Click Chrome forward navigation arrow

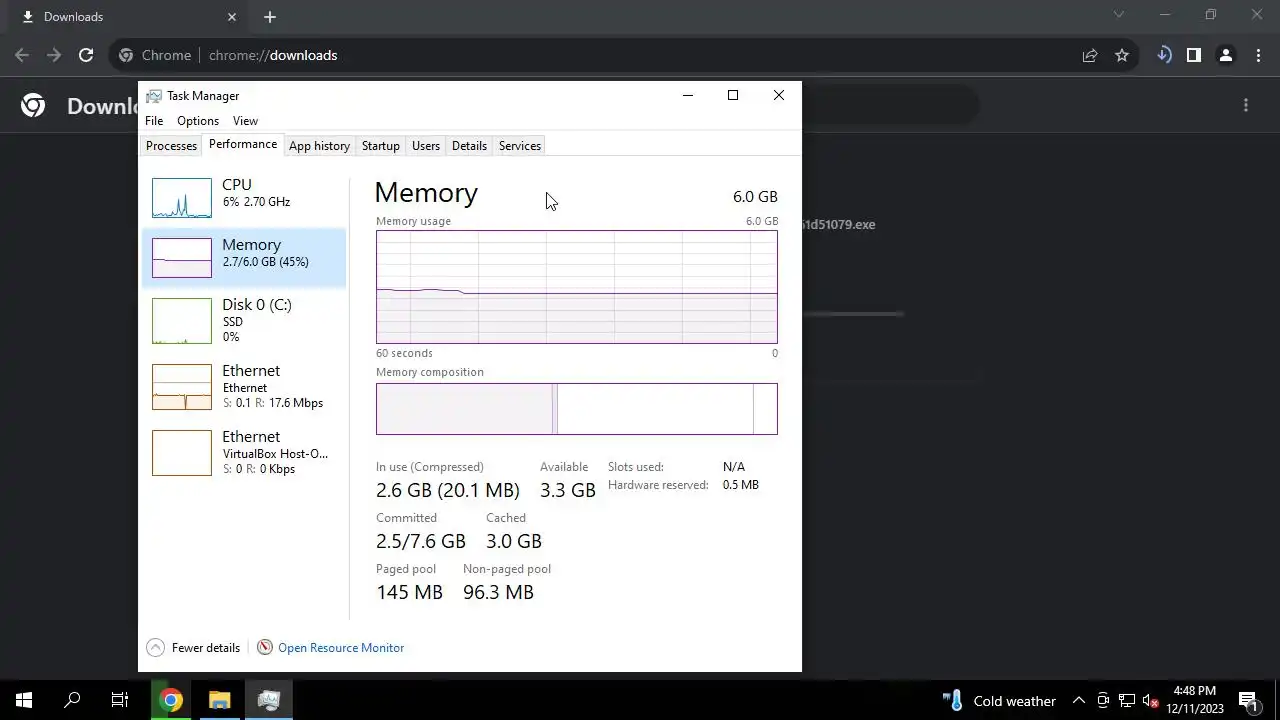54,55
